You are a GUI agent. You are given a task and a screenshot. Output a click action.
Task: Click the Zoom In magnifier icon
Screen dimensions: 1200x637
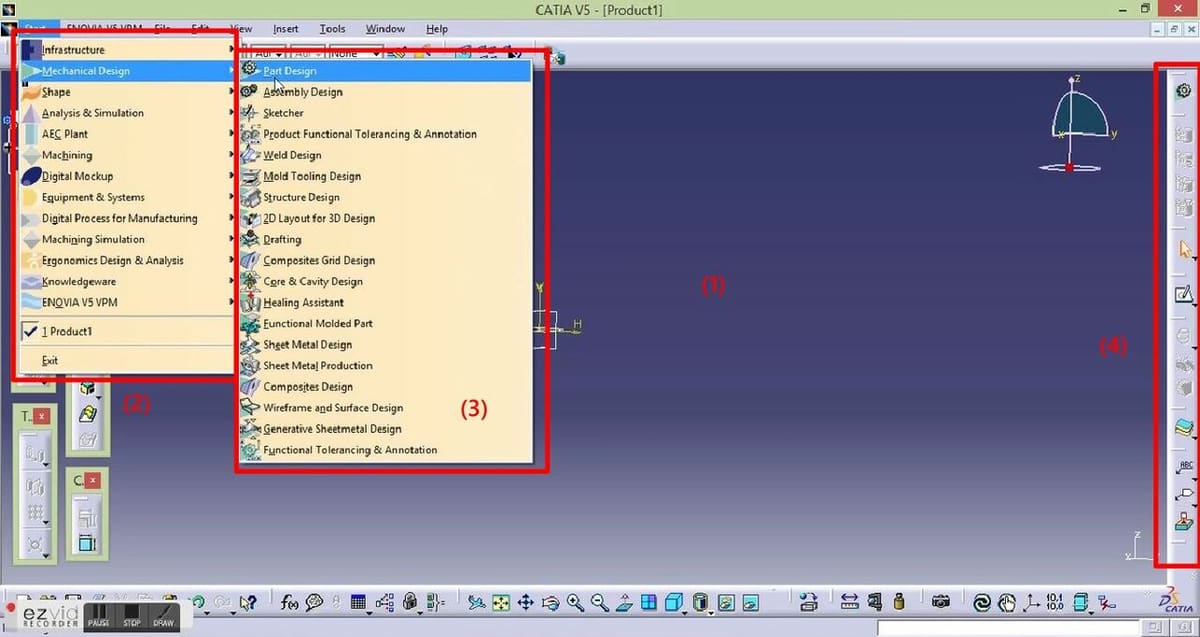click(x=575, y=602)
